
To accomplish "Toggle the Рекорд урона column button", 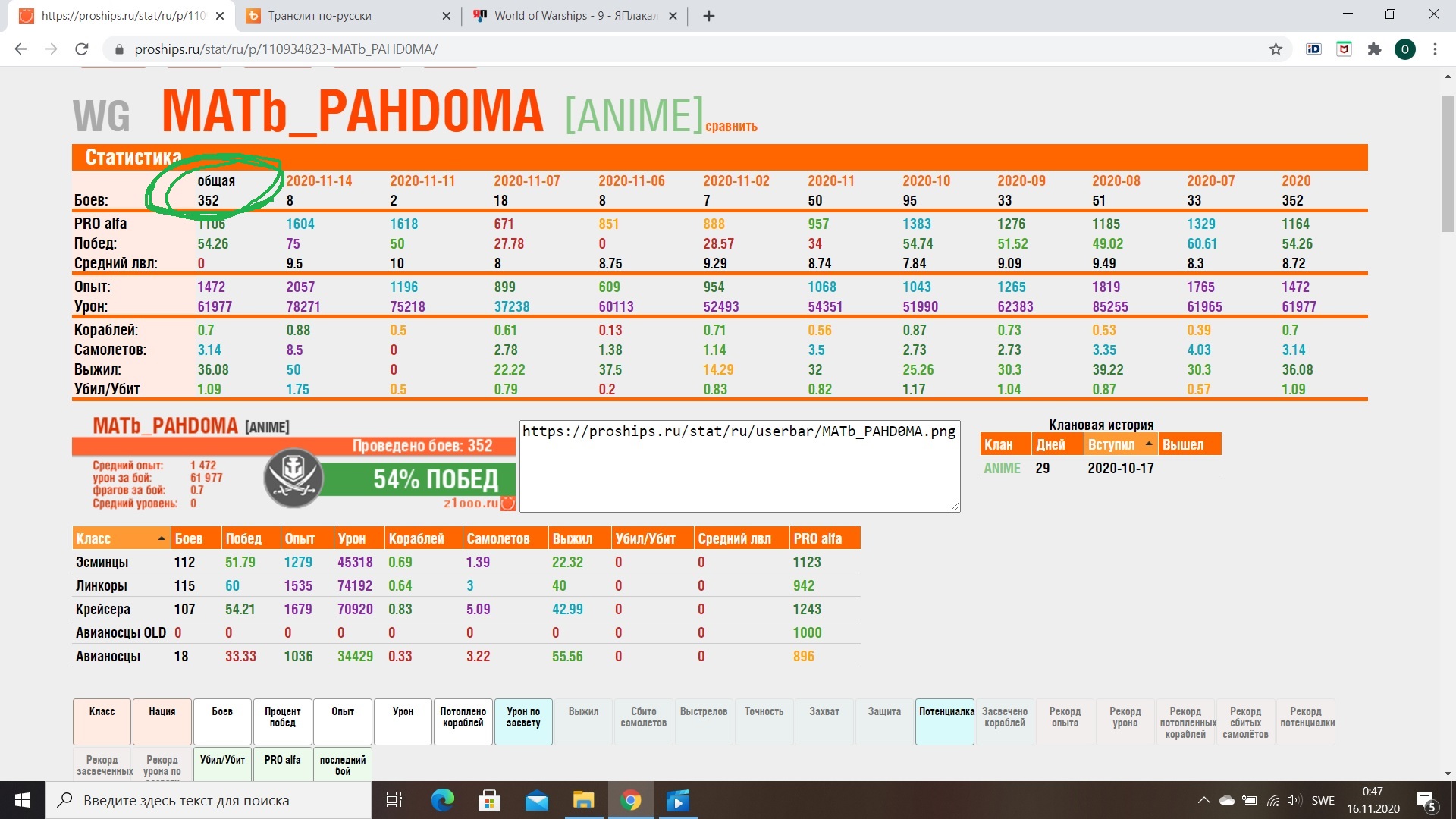I will pos(1125,722).
